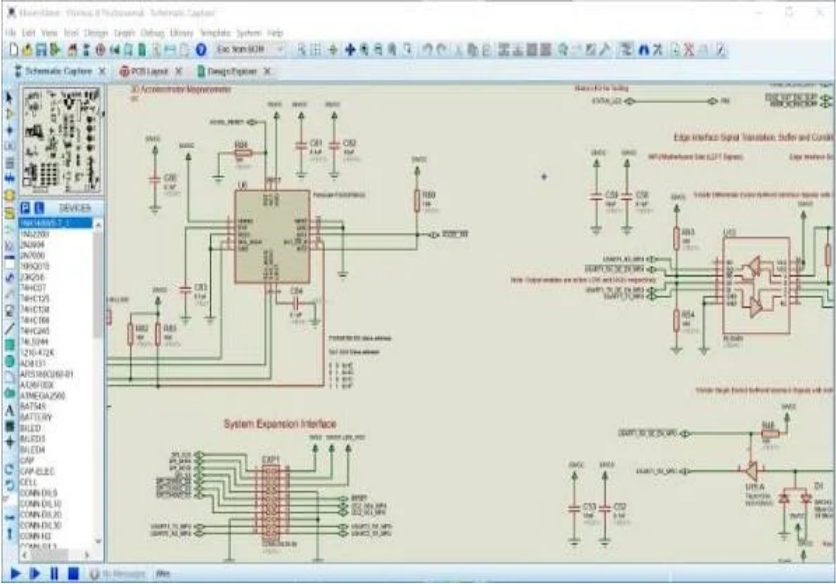Open the Template menu
Viewport: 836px width, 584px height.
(x=215, y=33)
